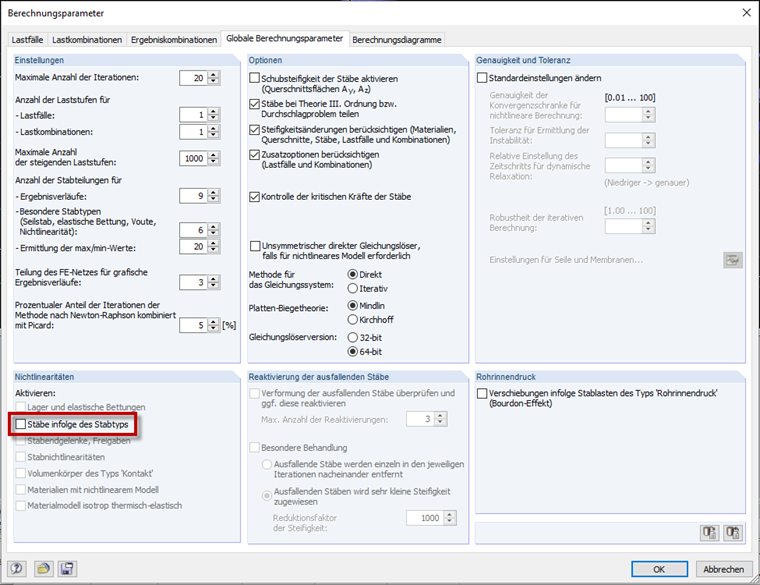Click the Lastfälle Laststufen value field
This screenshot has width=760, height=585.
[193, 115]
